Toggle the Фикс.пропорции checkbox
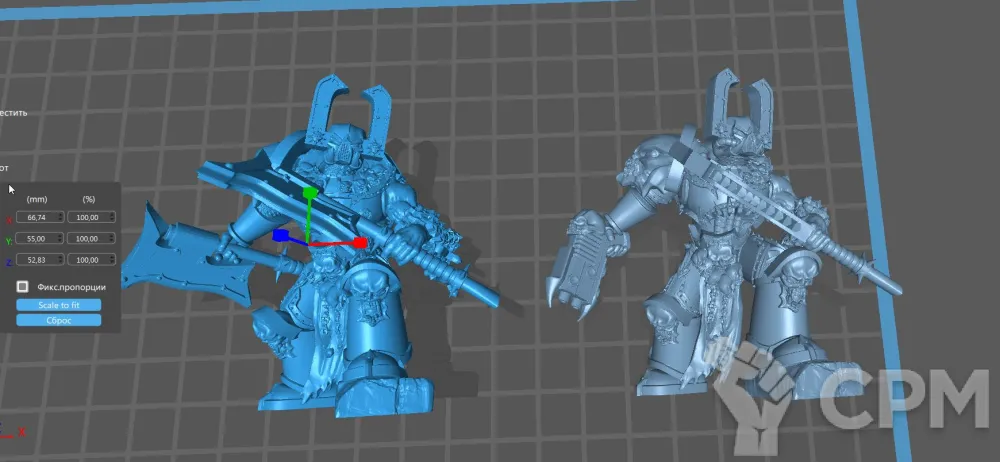Viewport: 1000px width, 462px height. [x=23, y=286]
